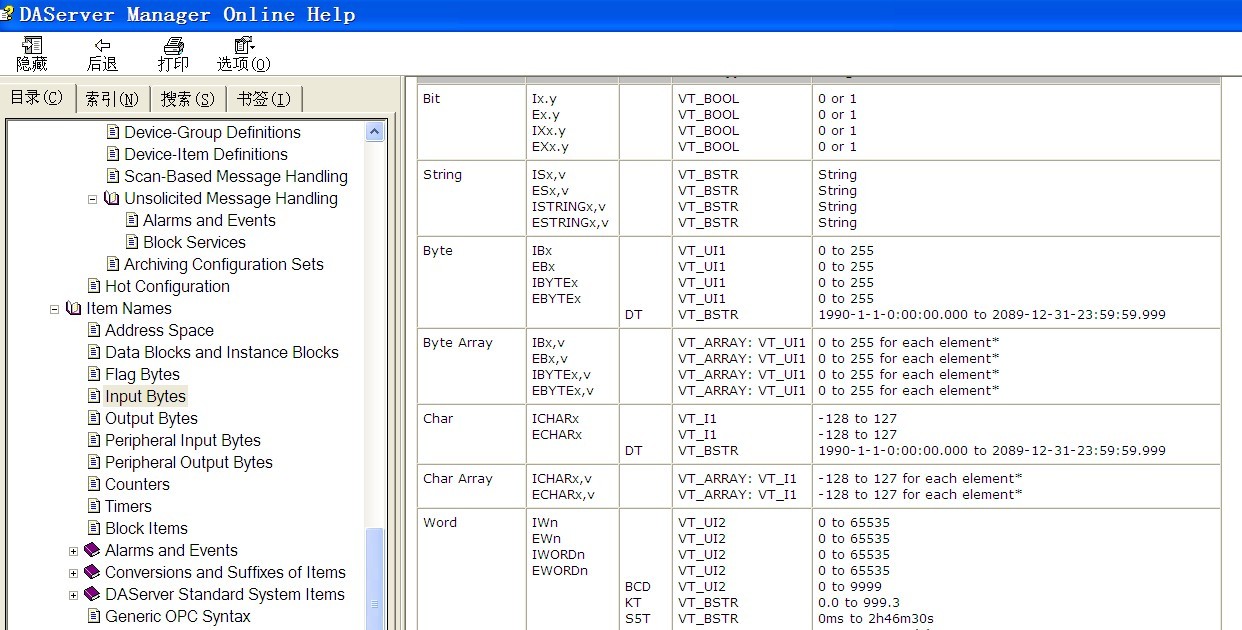
Task: Click the IBYTEx,v syntax entry
Action: tap(562, 375)
